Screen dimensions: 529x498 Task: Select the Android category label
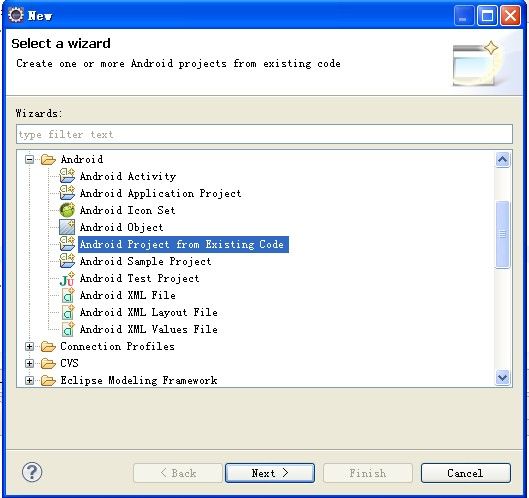click(82, 159)
